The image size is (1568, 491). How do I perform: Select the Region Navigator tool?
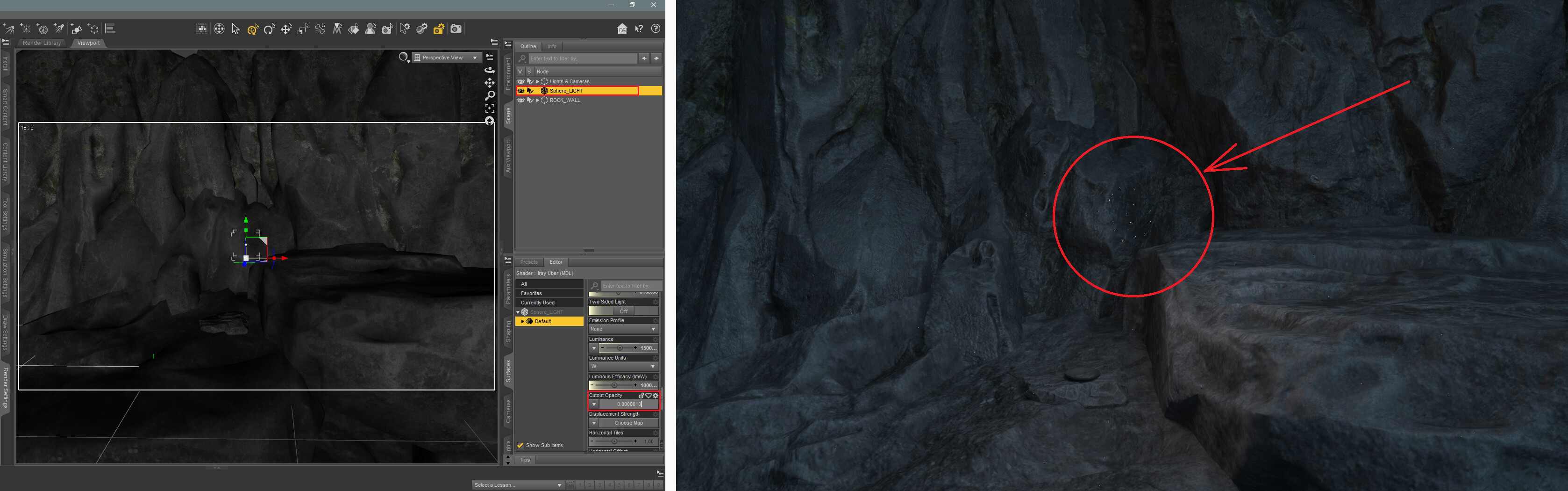click(370, 29)
